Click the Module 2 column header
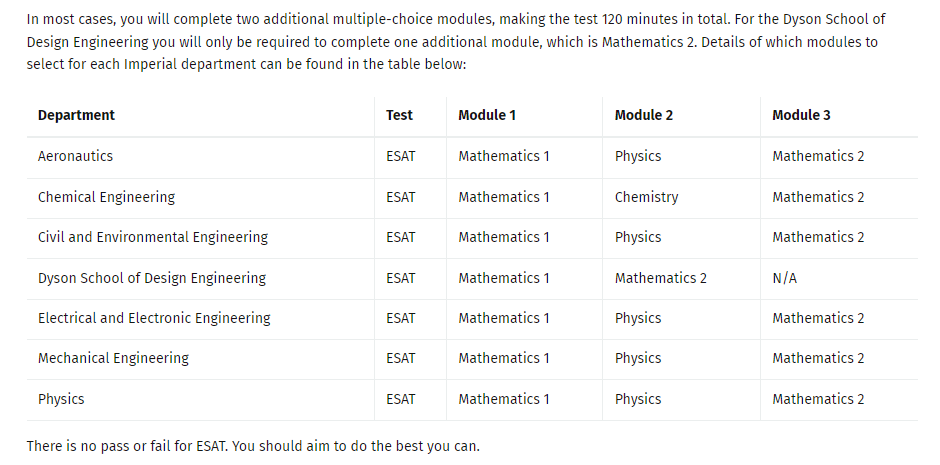Image resolution: width=940 pixels, height=465 pixels. coord(644,115)
